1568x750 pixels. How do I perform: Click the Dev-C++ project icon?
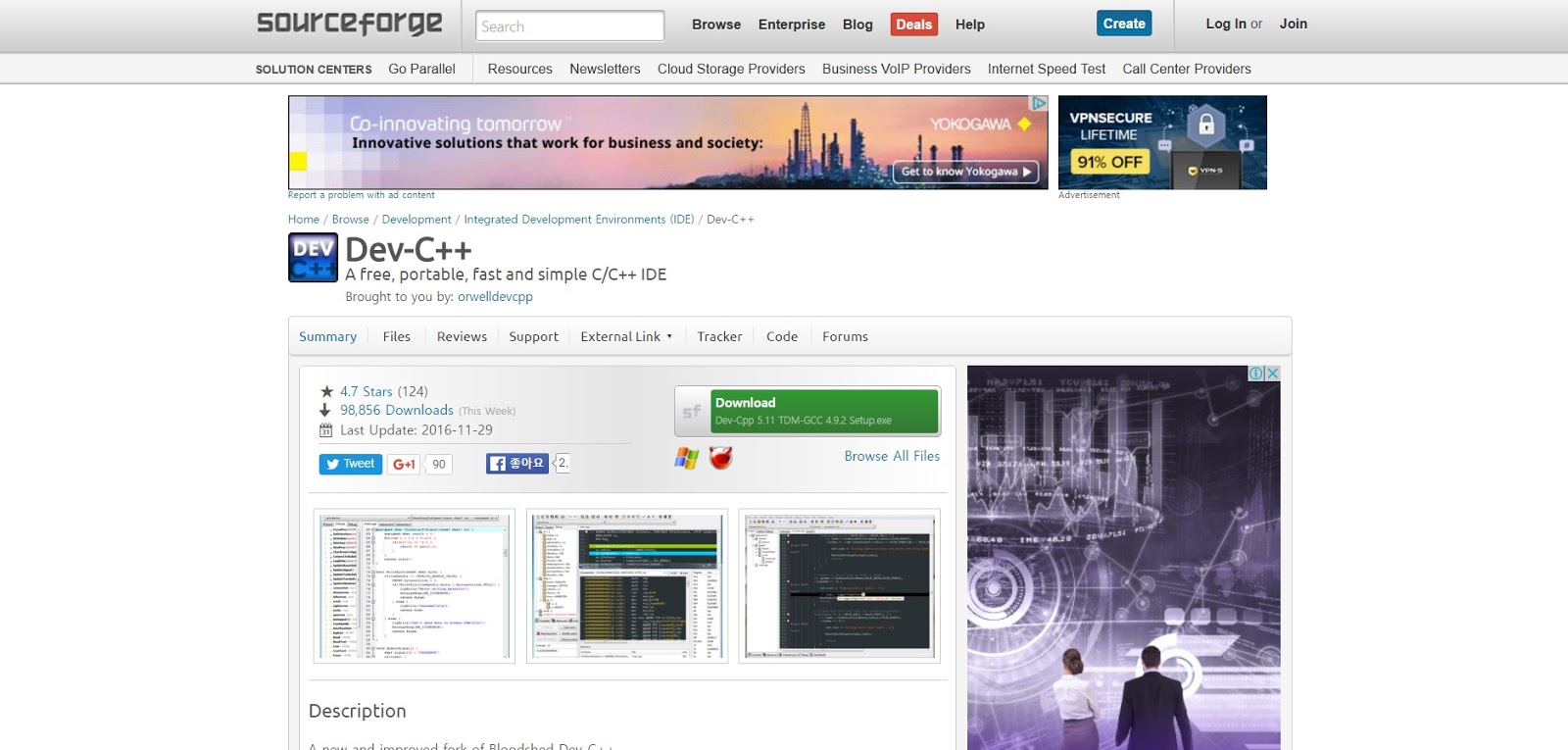pos(313,258)
